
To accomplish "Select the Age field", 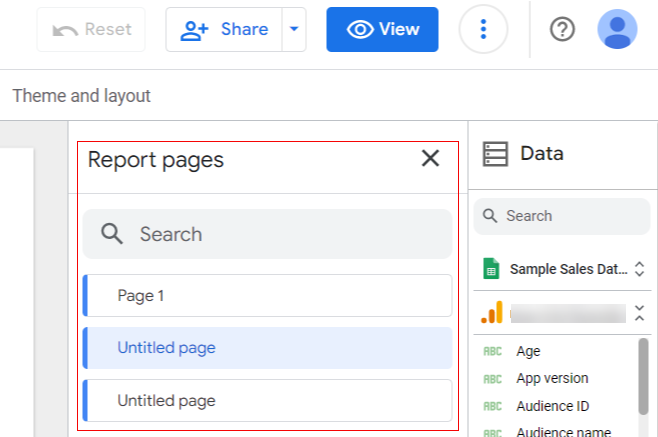I will point(528,351).
